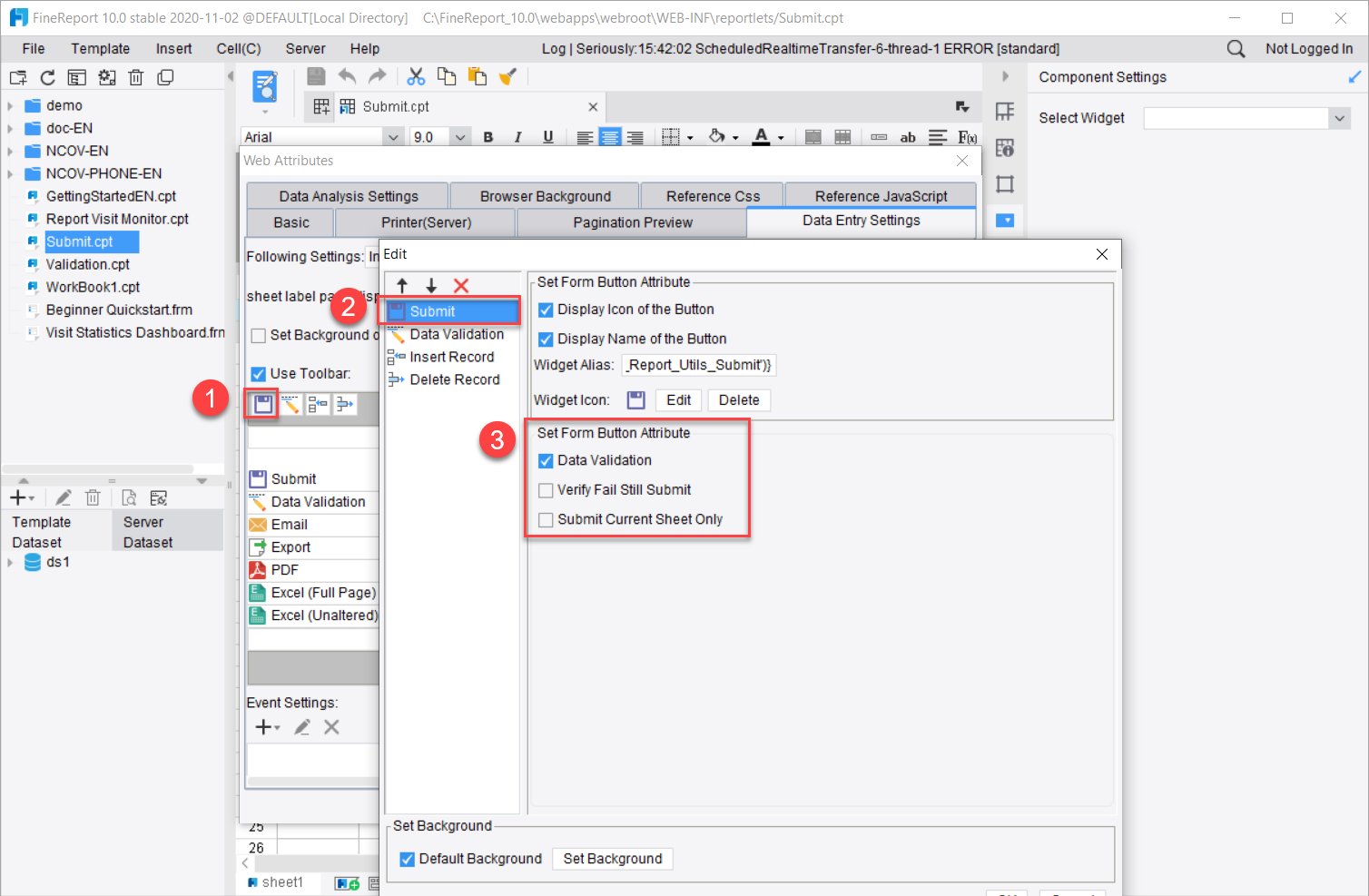Image resolution: width=1369 pixels, height=896 pixels.
Task: Enable Submit Current Sheet Only
Action: click(546, 520)
